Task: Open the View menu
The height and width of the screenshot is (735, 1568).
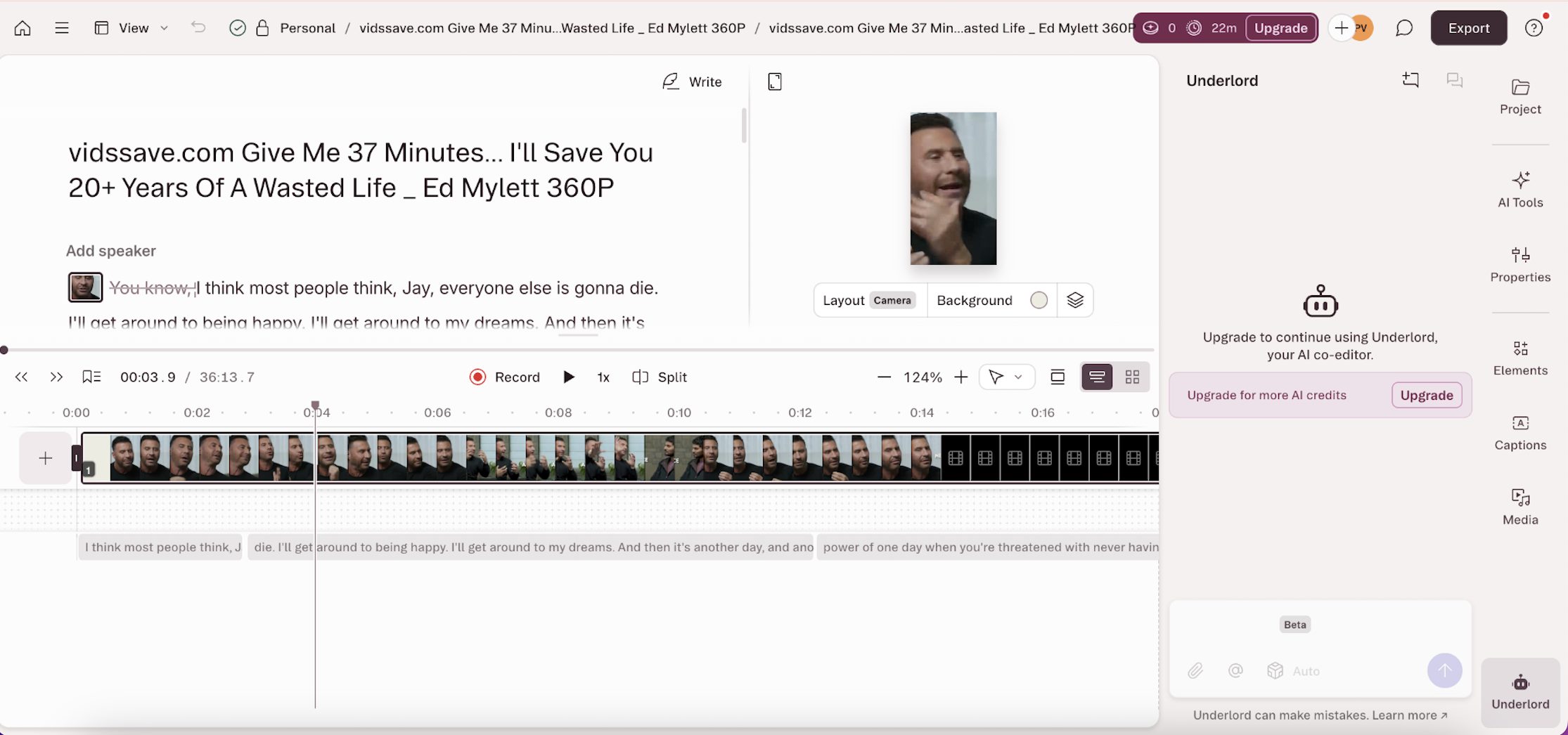Action: click(x=132, y=28)
